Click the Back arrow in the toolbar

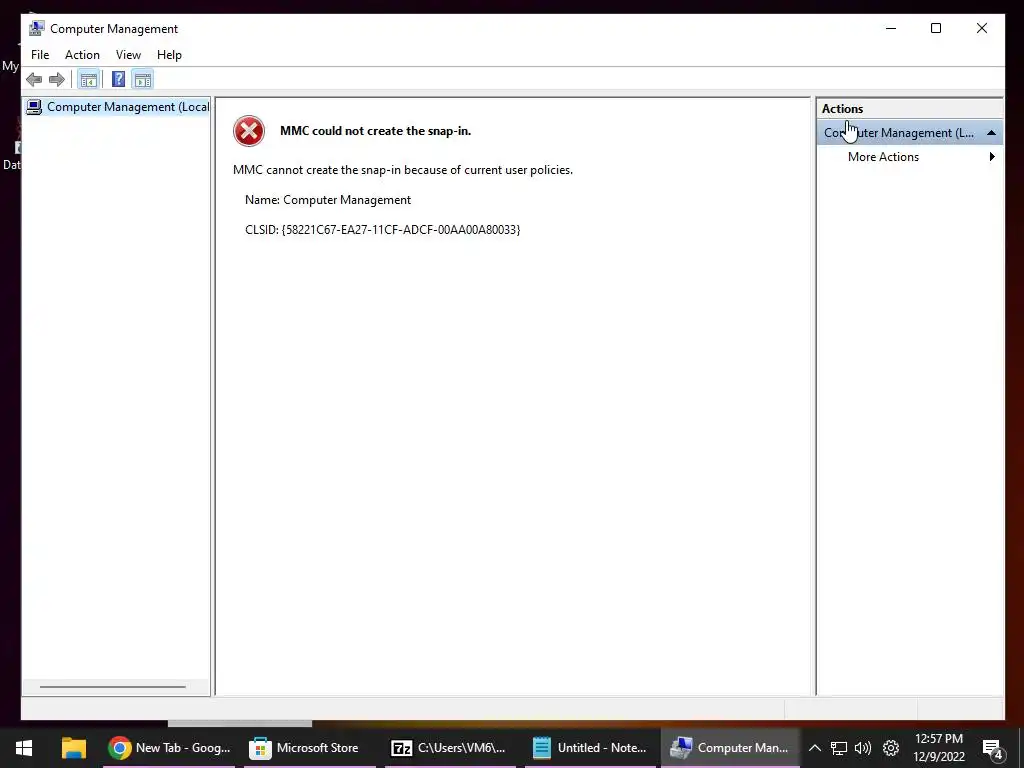coord(34,80)
